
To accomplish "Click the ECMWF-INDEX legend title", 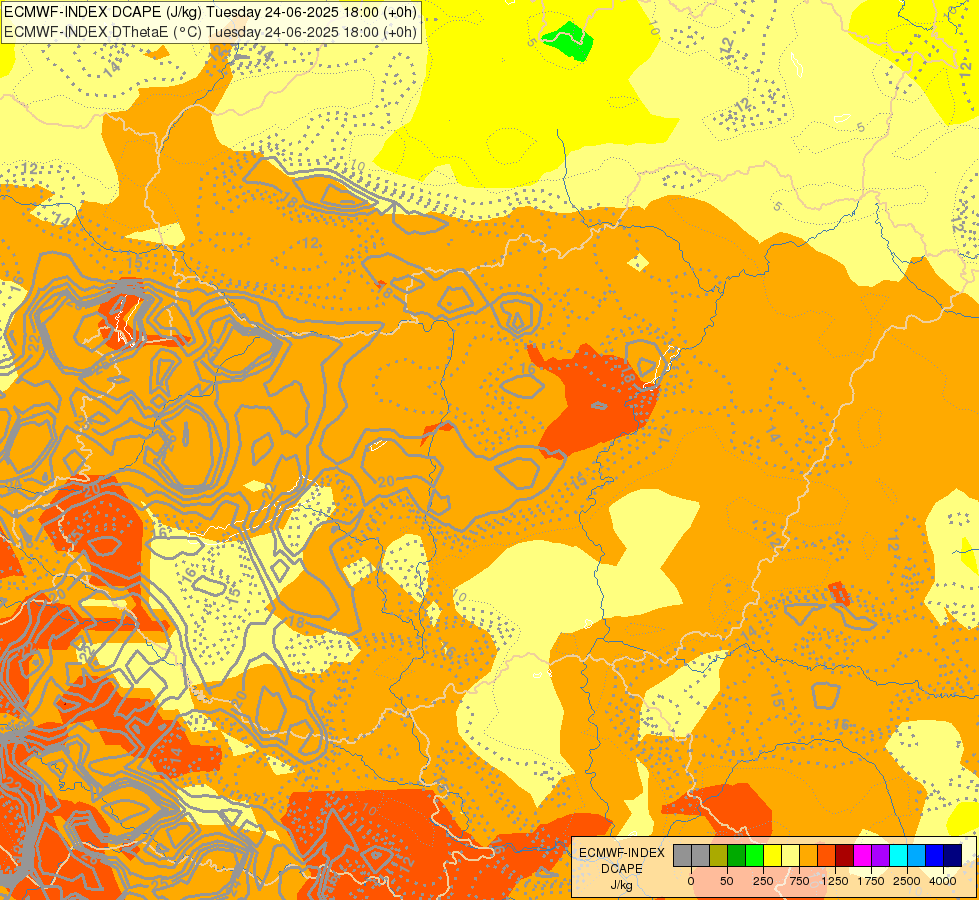I will pyautogui.click(x=622, y=853).
